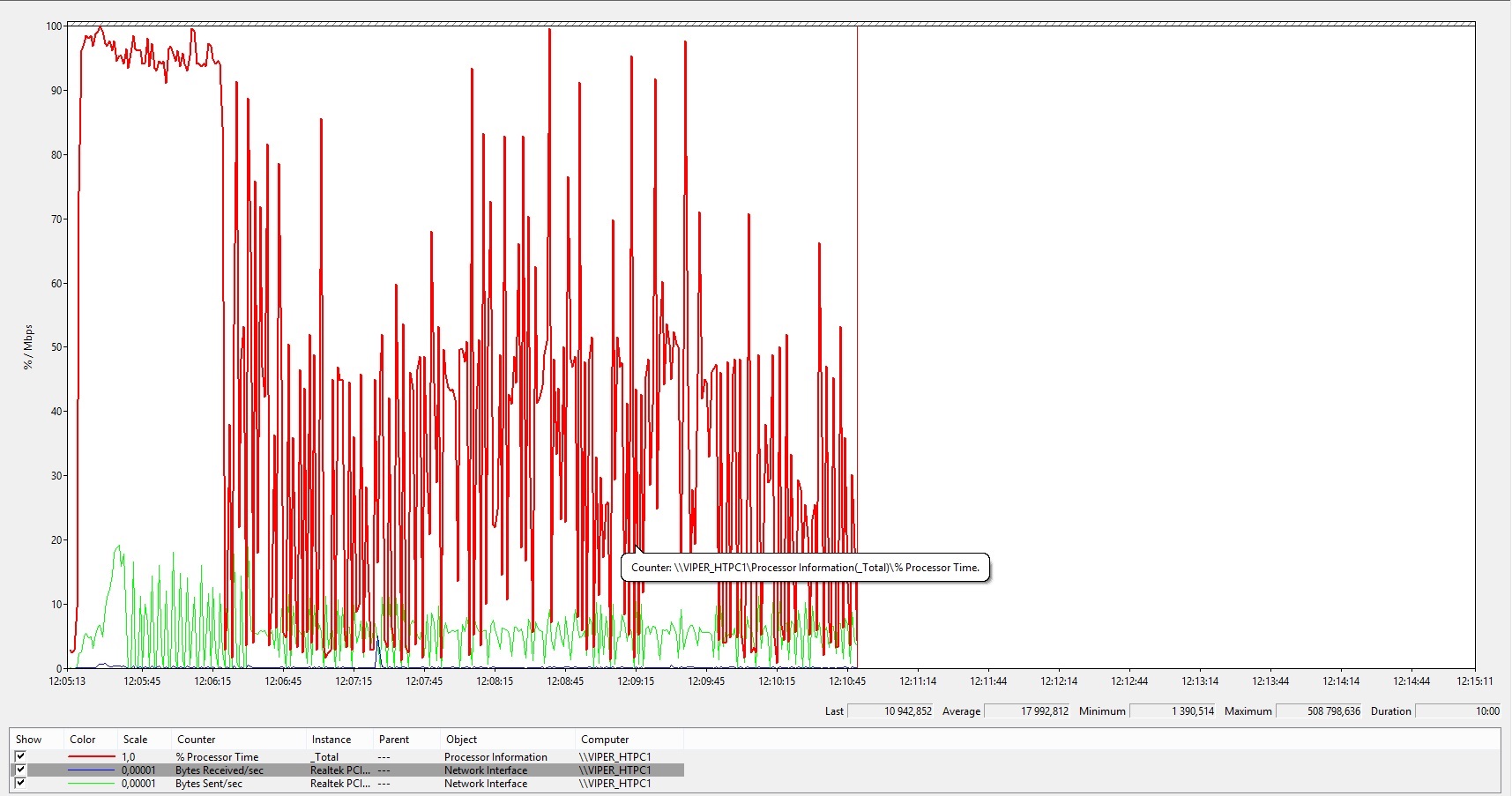Viewport: 1512px width, 796px height.
Task: Click the Parent column header
Action: [x=393, y=740]
